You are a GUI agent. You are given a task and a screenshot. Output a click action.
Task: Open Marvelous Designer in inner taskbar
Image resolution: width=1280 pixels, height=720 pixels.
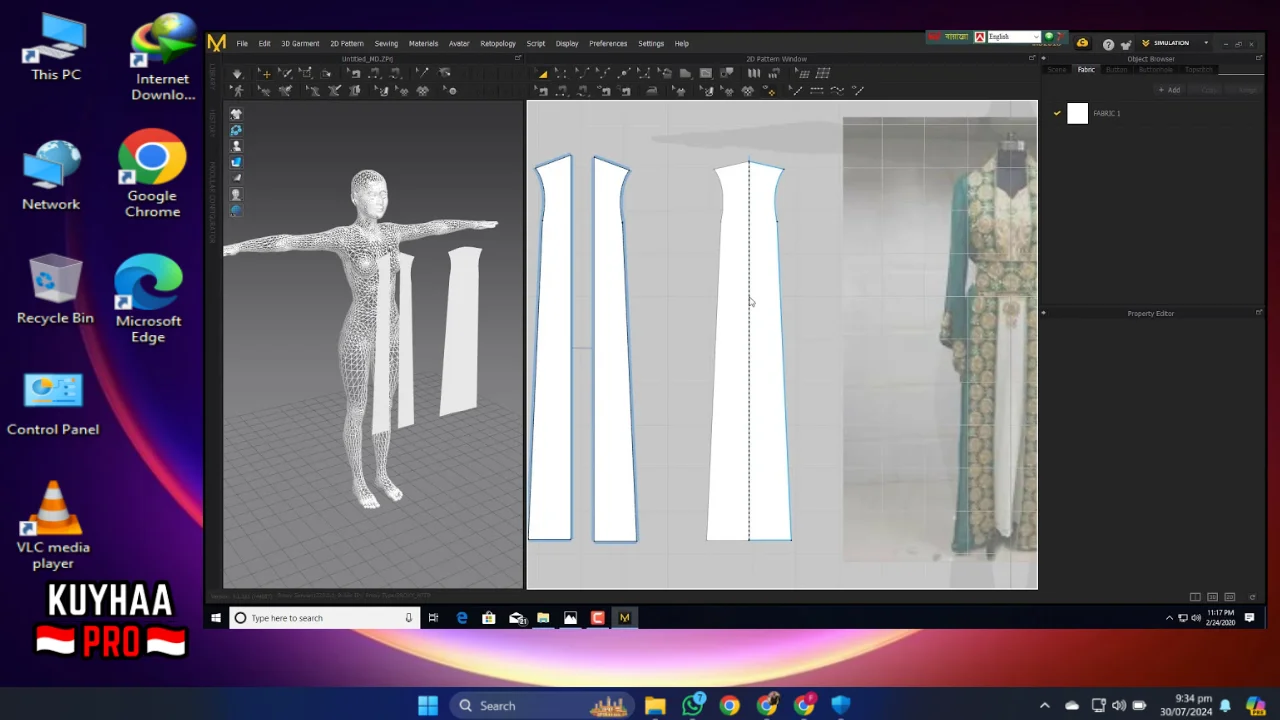click(x=624, y=618)
